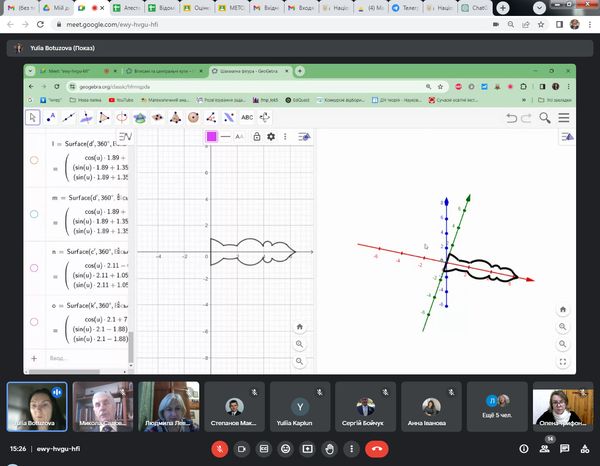Open Meet more options three-dot menu

pos(351,449)
